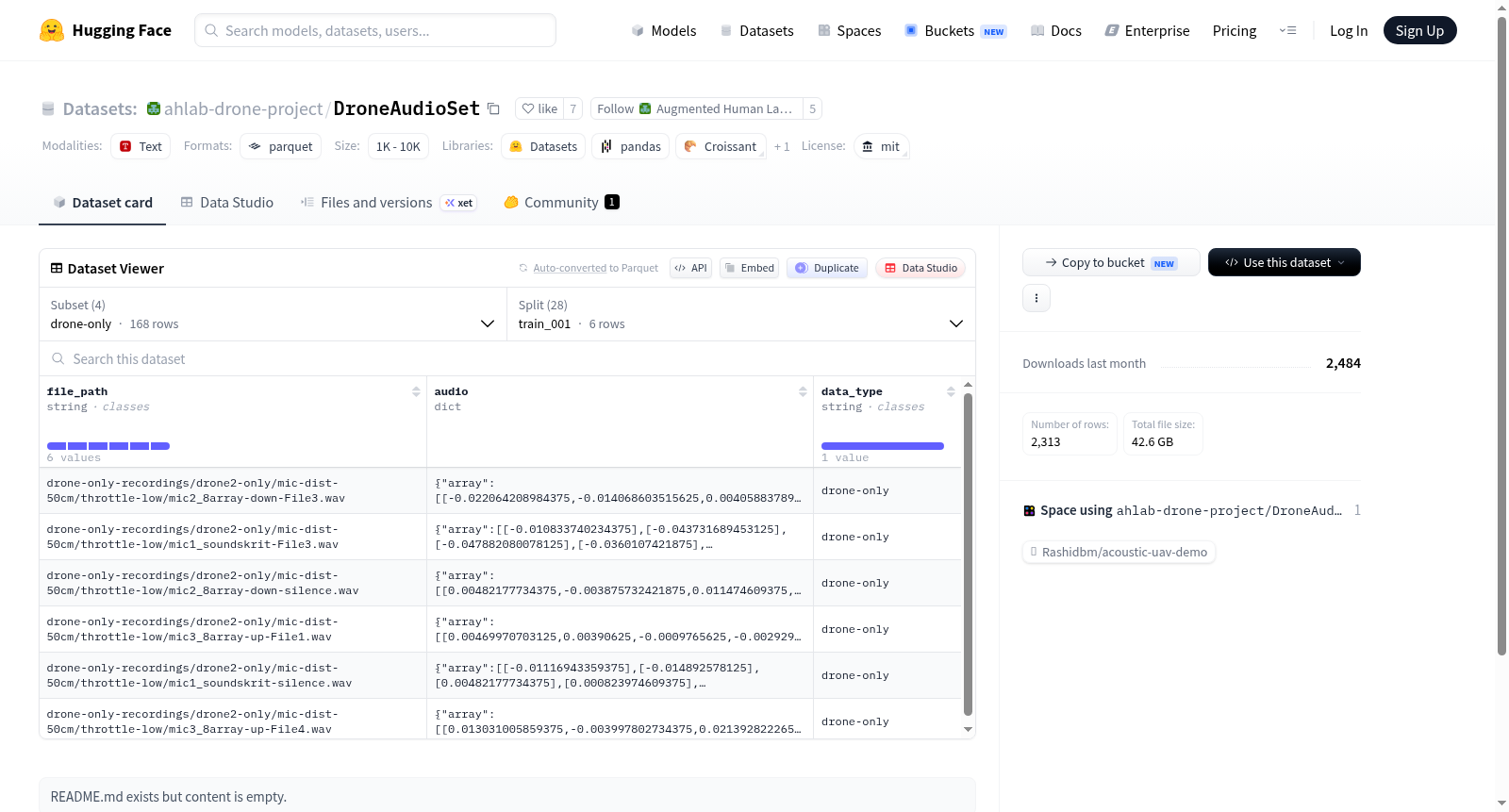The width and height of the screenshot is (1509, 812).
Task: Click the follower count 5
Action: coord(812,108)
